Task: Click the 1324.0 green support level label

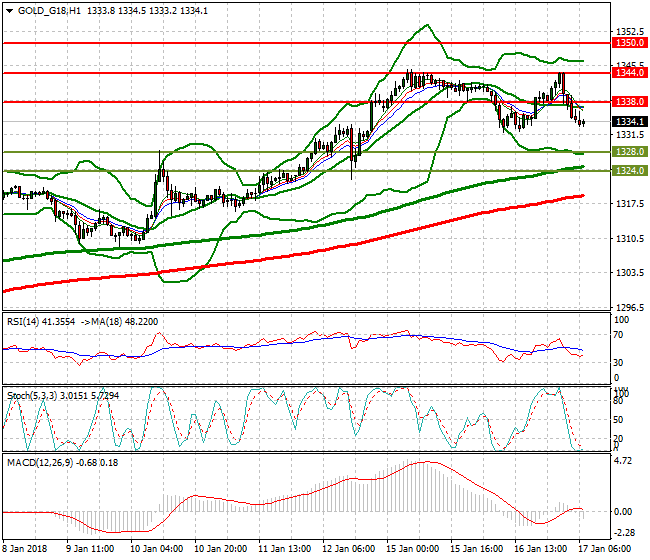Action: click(630, 171)
